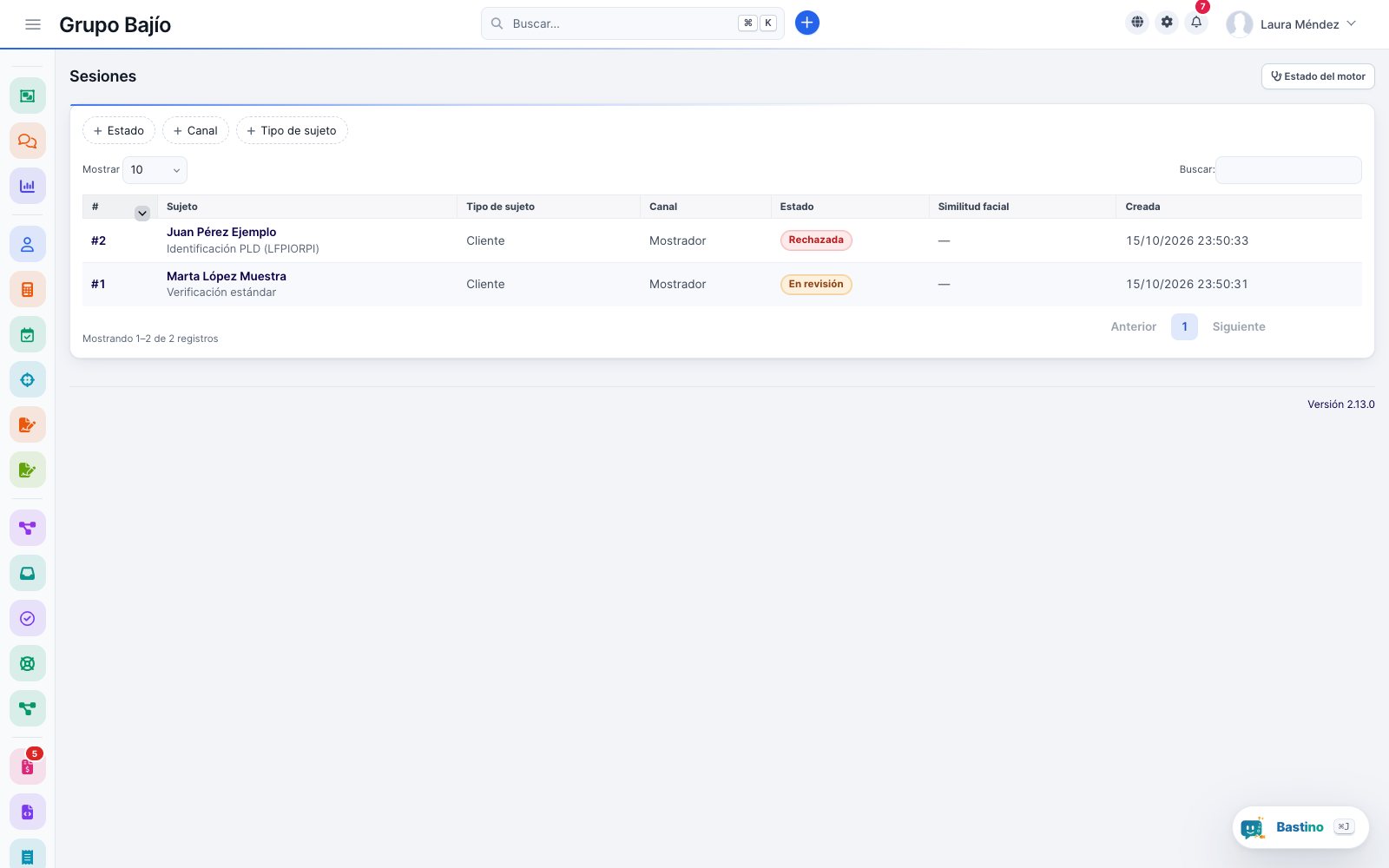Open Marta López Muestra session
Viewport: 1389px width, 868px height.
pyautogui.click(x=227, y=276)
